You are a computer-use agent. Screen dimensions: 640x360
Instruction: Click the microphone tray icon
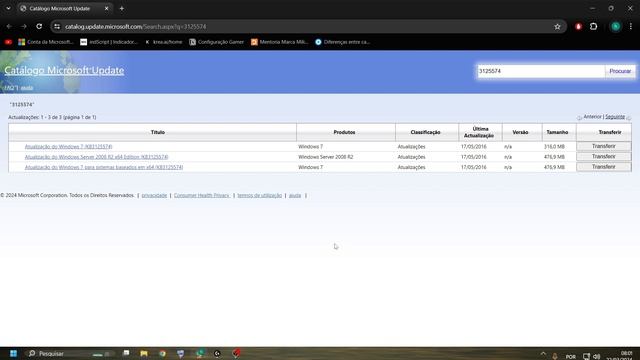[555, 356]
